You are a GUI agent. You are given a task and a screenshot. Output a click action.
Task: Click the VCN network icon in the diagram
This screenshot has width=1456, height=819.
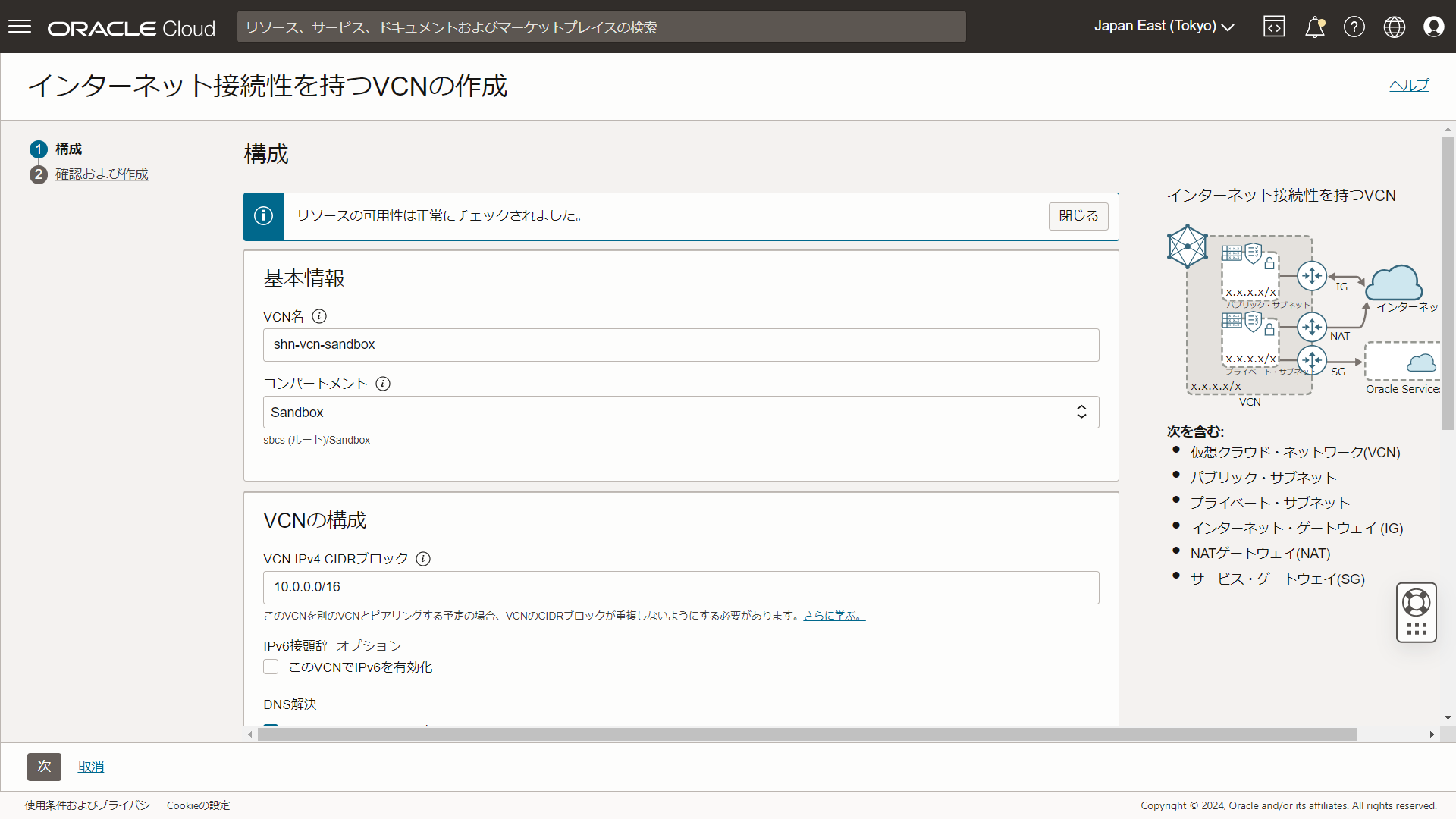click(x=1187, y=246)
